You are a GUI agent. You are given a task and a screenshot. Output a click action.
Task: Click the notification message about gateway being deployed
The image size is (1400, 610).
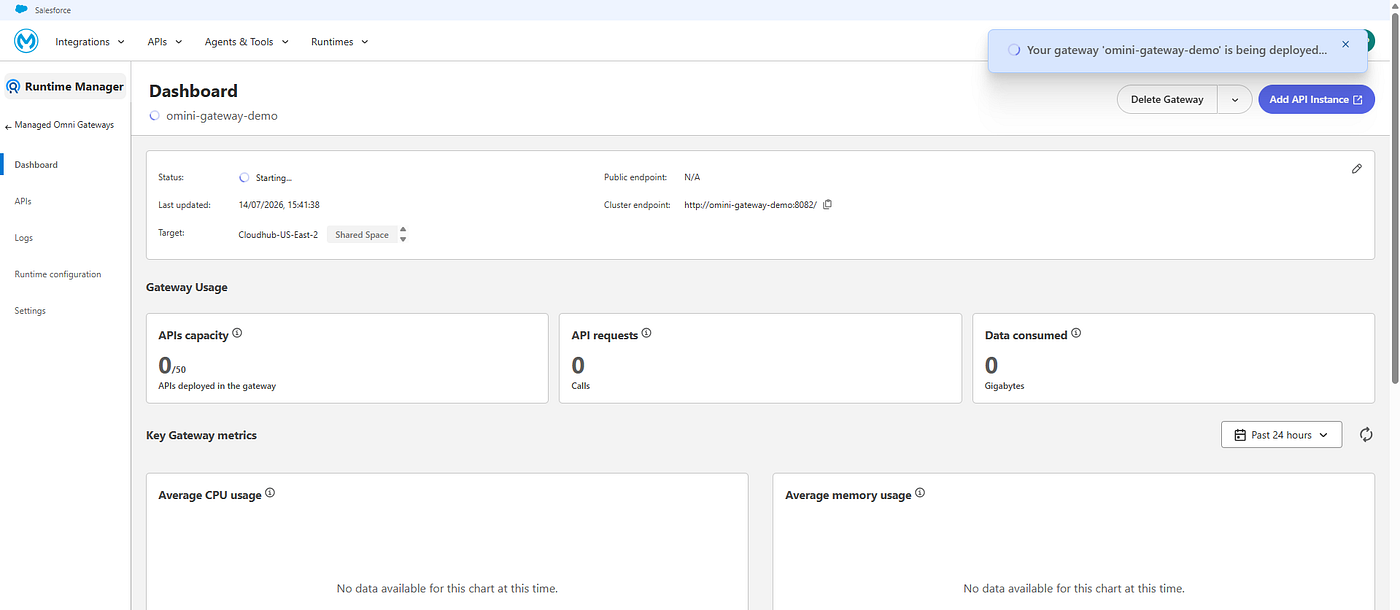[x=1177, y=49]
